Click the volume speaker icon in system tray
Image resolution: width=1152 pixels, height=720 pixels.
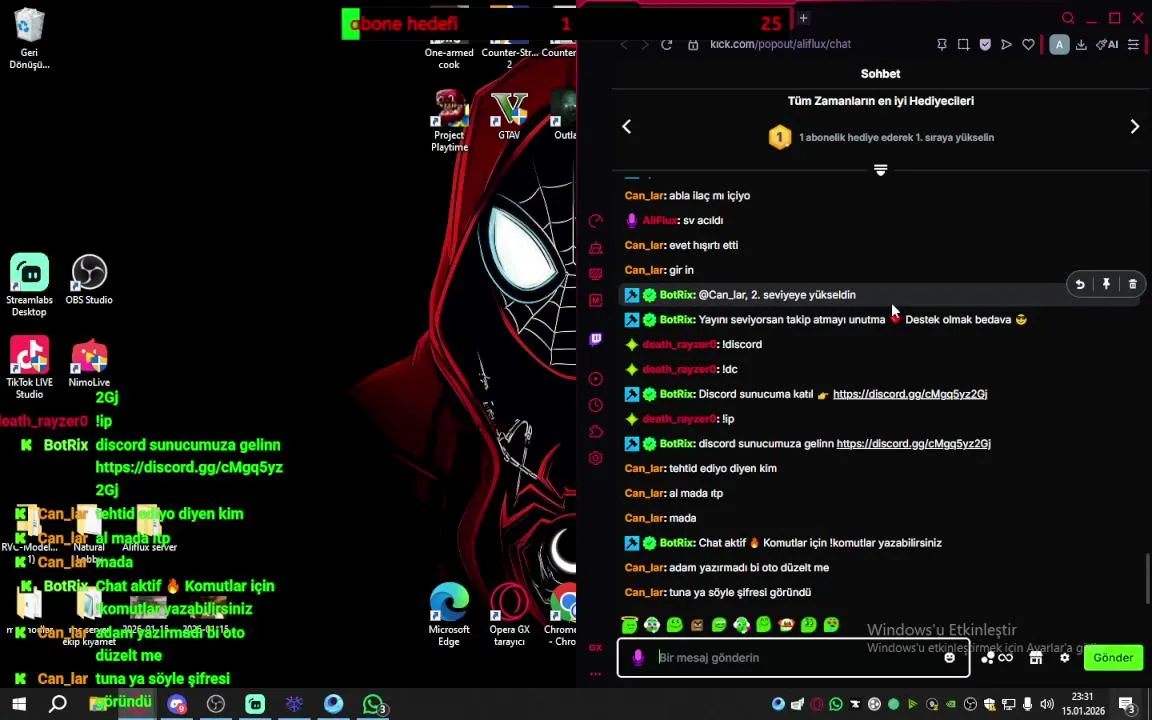point(1047,705)
